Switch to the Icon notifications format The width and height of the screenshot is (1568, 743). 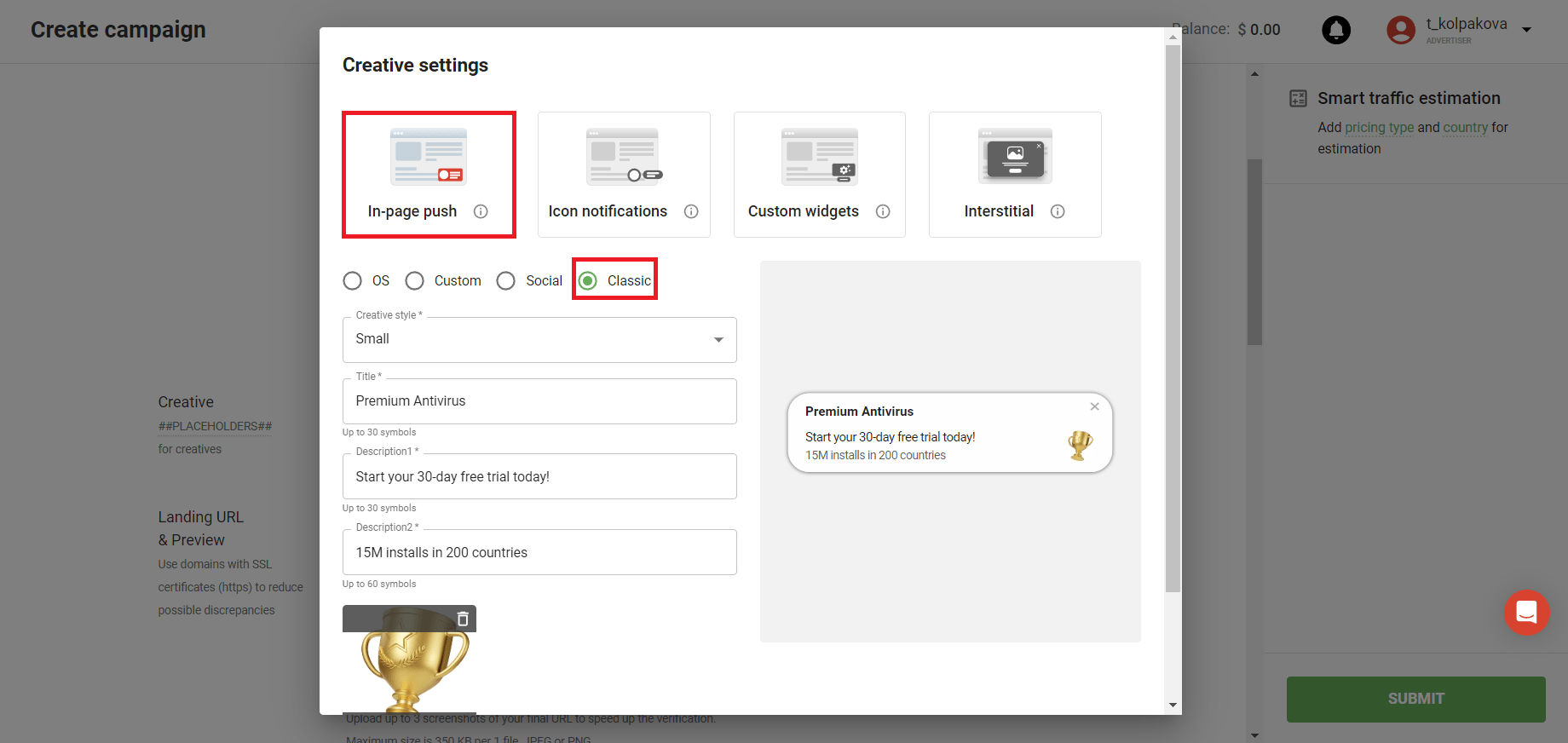tap(624, 174)
